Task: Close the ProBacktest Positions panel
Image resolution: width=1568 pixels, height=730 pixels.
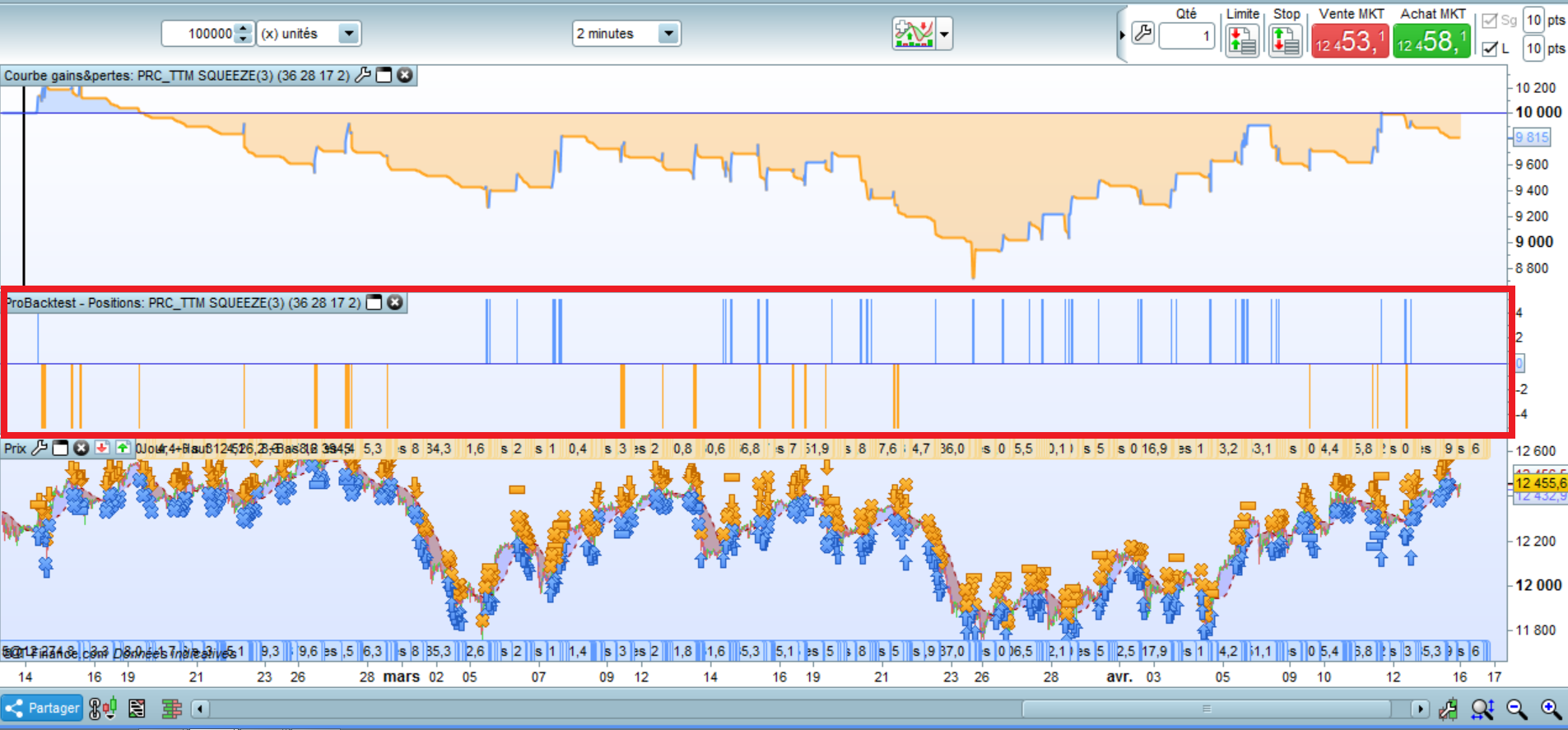Action: pyautogui.click(x=395, y=303)
